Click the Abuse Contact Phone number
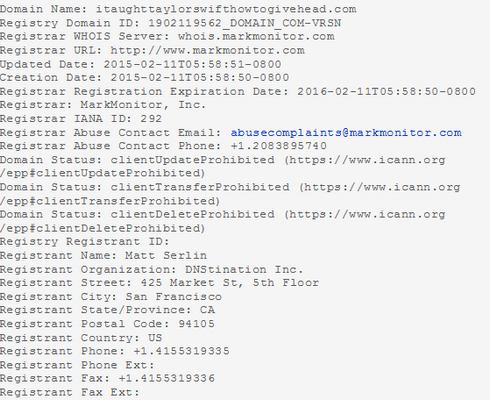 (279, 146)
